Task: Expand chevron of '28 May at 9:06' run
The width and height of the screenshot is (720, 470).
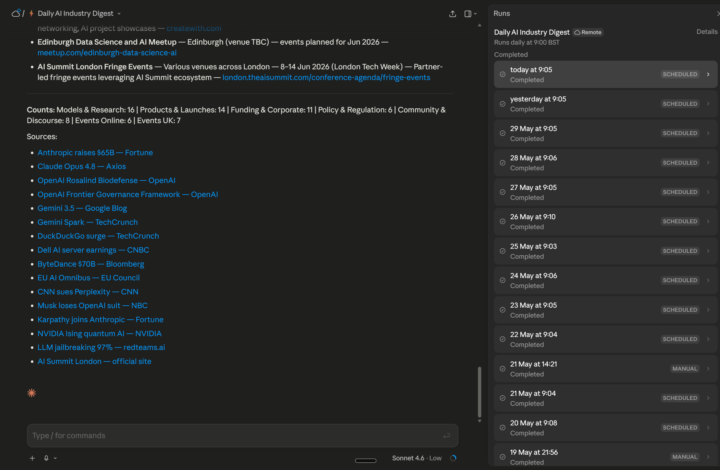Action: [708, 162]
